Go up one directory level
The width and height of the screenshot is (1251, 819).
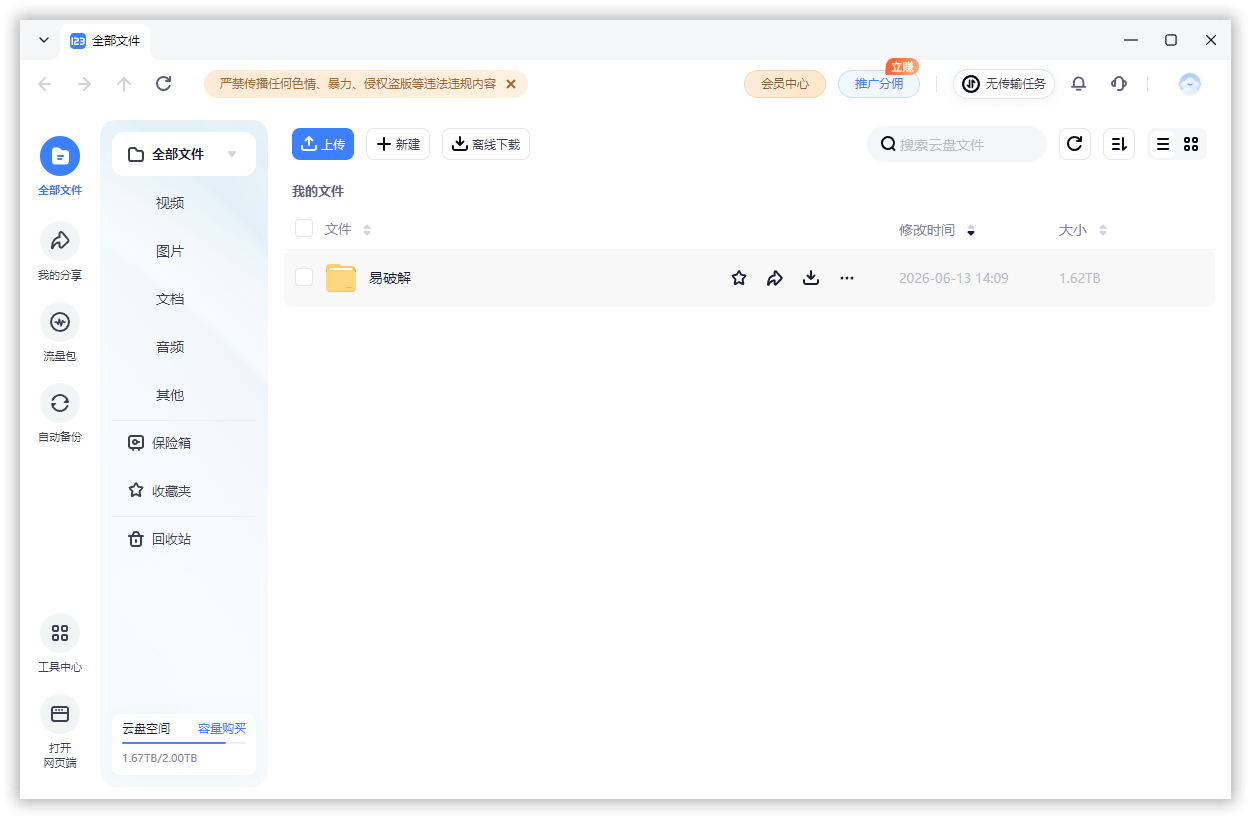click(x=124, y=84)
